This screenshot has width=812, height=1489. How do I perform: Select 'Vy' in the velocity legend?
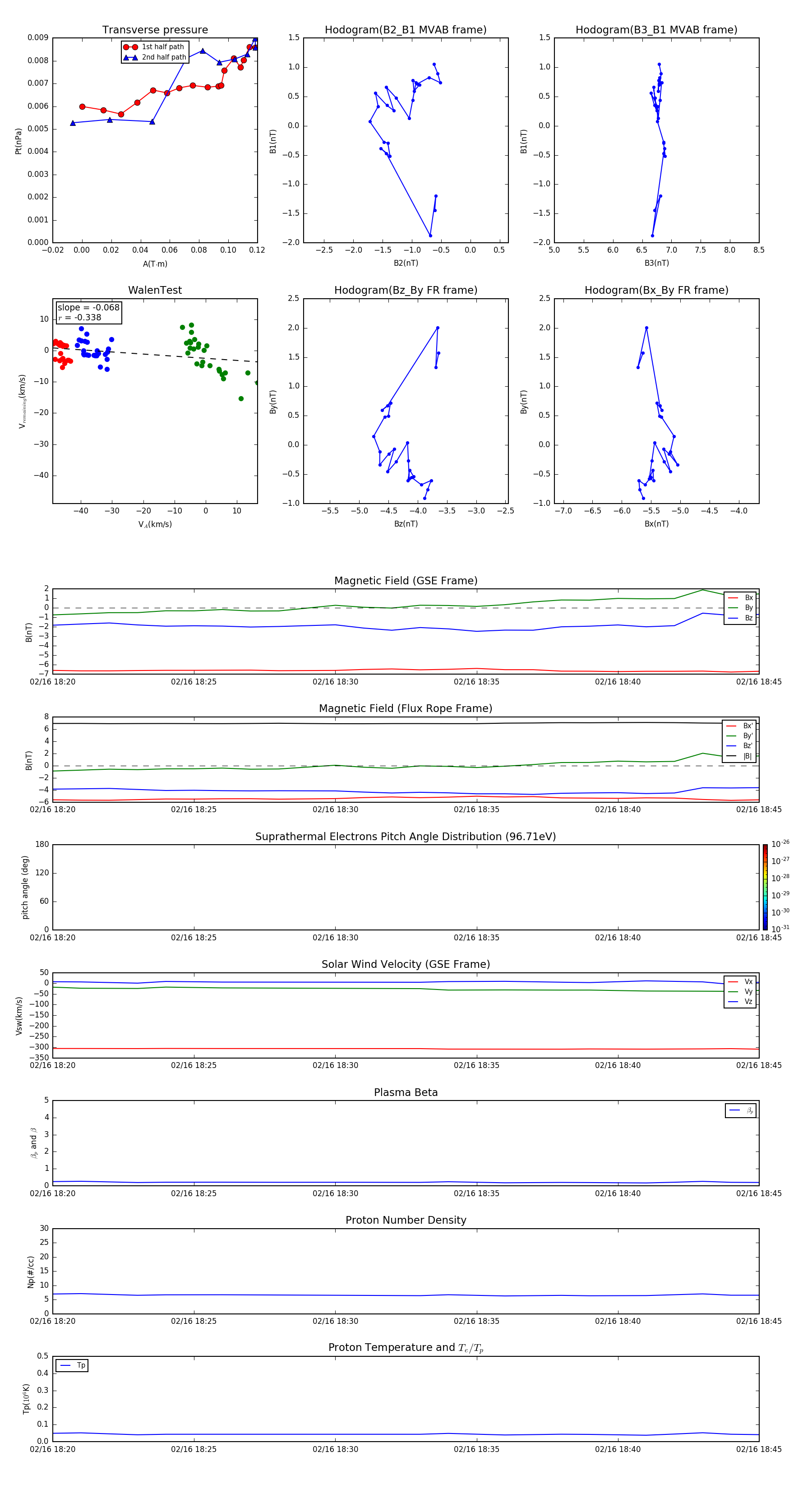coord(741,992)
